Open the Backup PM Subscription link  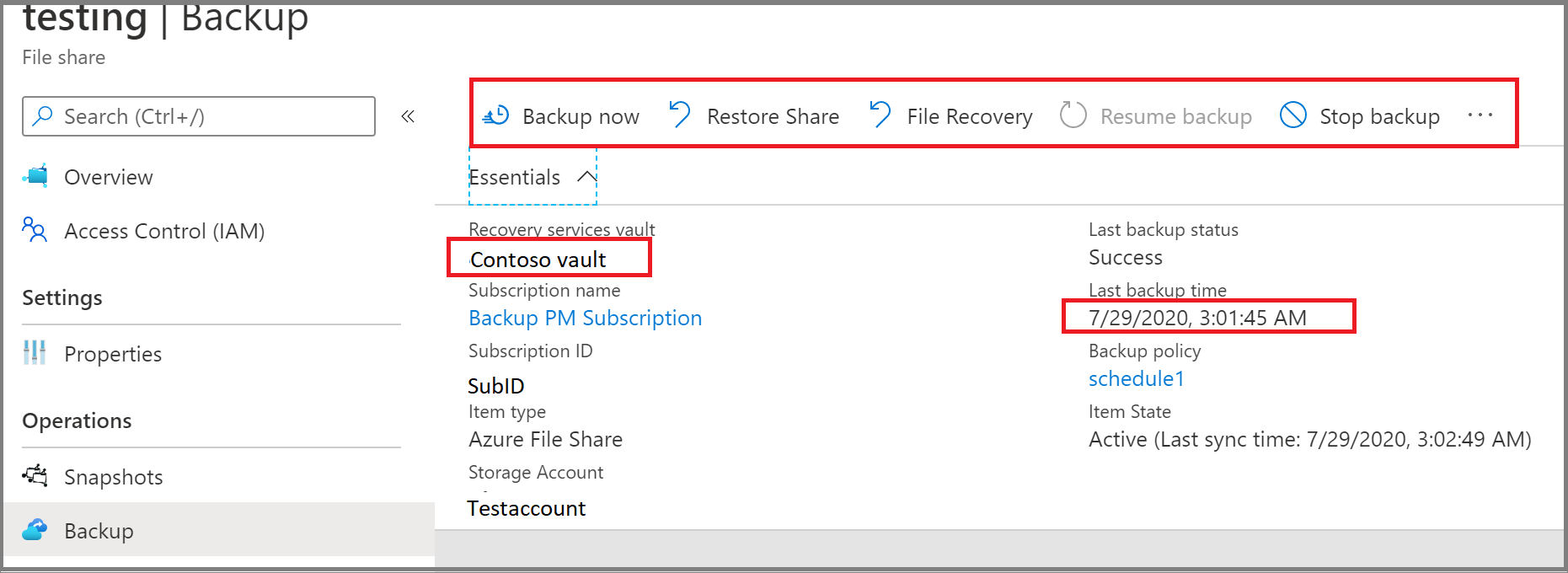tap(585, 318)
